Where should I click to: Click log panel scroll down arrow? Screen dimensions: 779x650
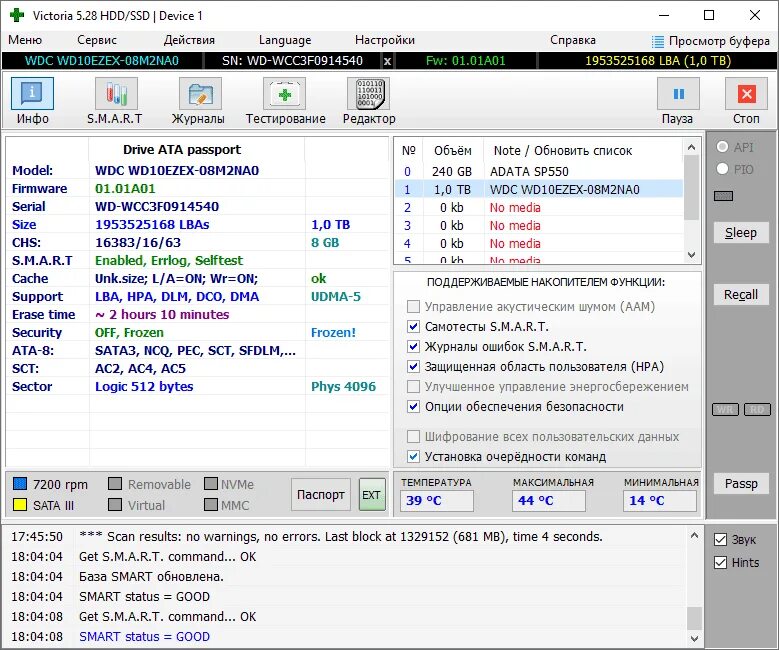click(694, 638)
